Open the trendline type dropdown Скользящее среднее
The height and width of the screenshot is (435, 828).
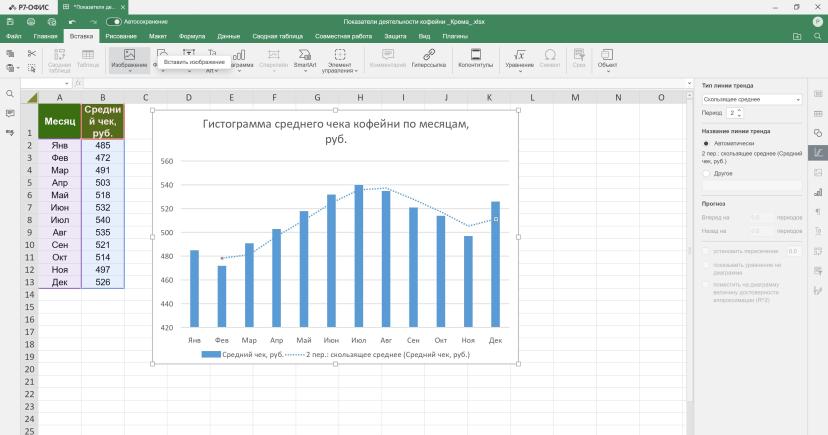751,99
